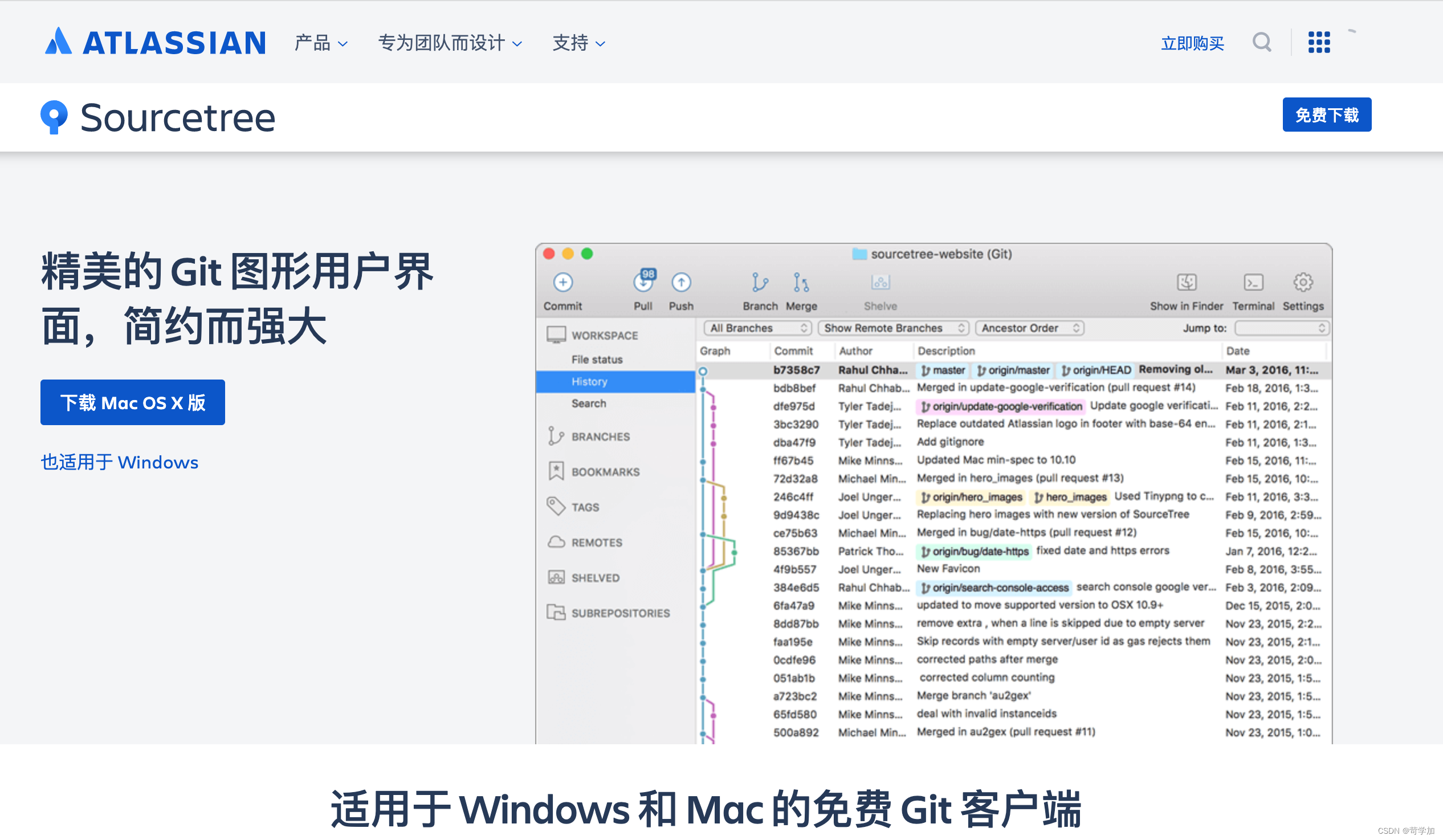Click the Graph column header

[715, 351]
